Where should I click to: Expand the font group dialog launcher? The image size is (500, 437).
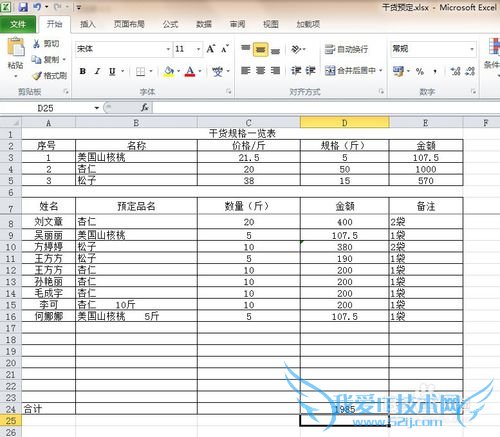click(229, 91)
